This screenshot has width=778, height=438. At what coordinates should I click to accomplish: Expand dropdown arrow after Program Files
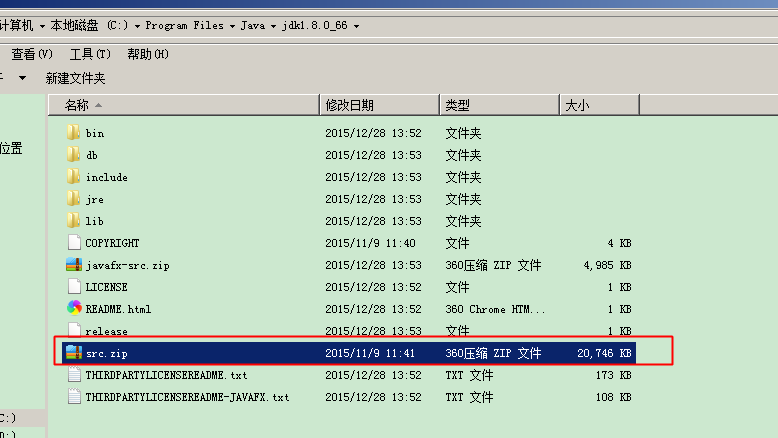(x=232, y=26)
